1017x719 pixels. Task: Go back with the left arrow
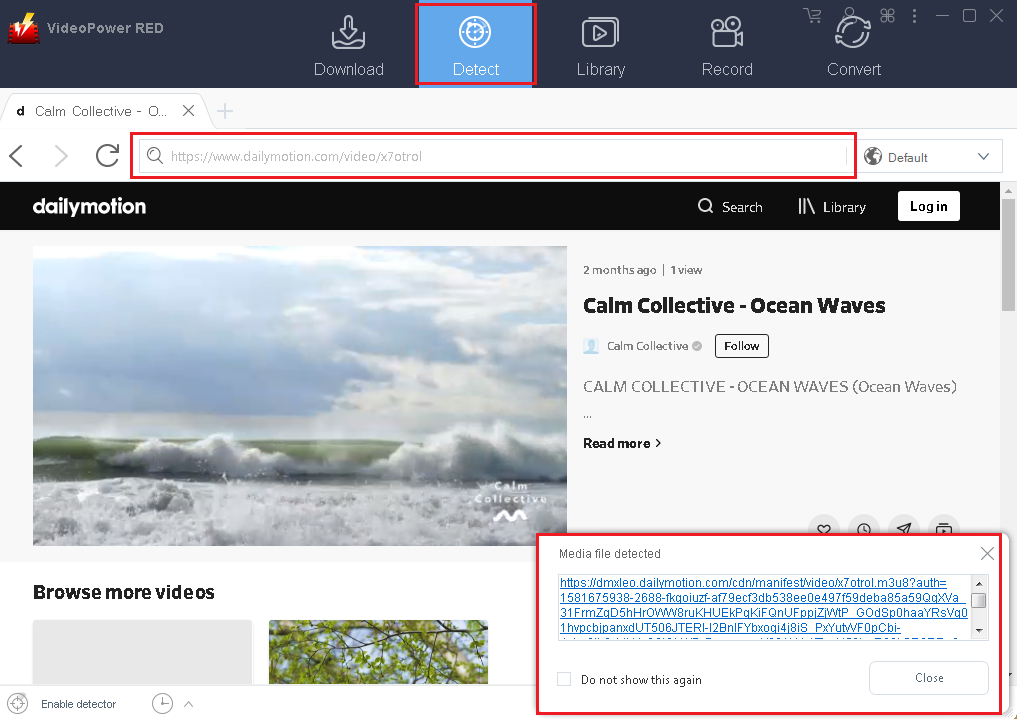click(x=17, y=156)
